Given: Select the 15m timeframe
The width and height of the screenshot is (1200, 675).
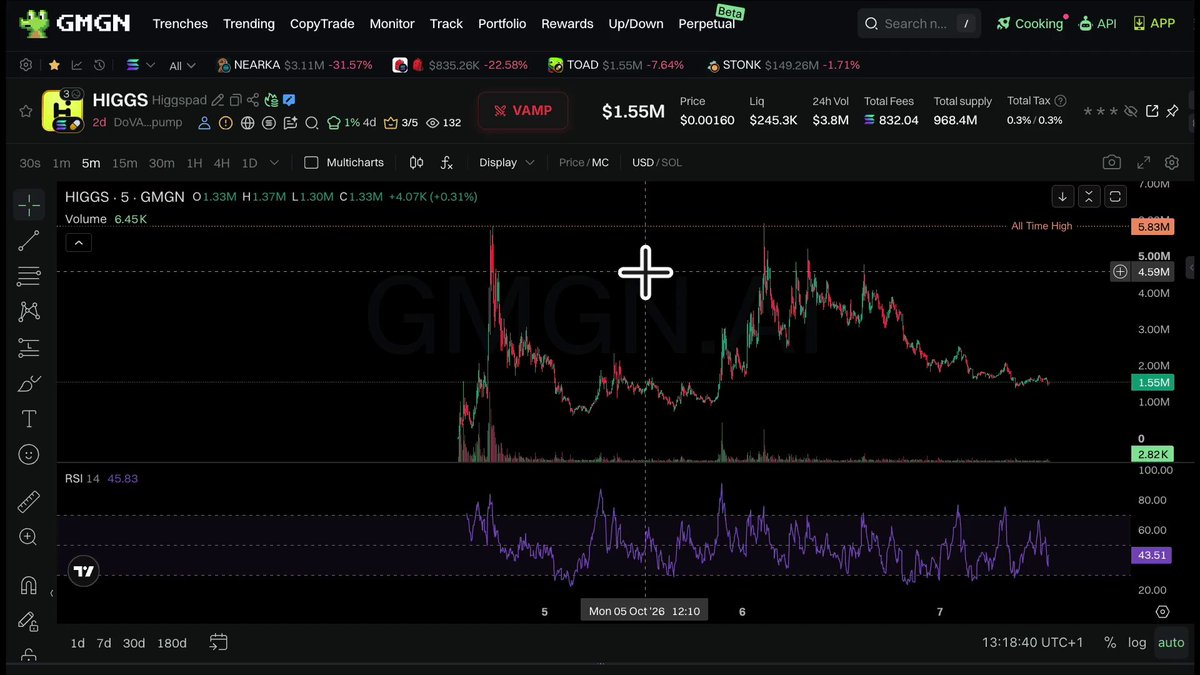Looking at the screenshot, I should (125, 162).
